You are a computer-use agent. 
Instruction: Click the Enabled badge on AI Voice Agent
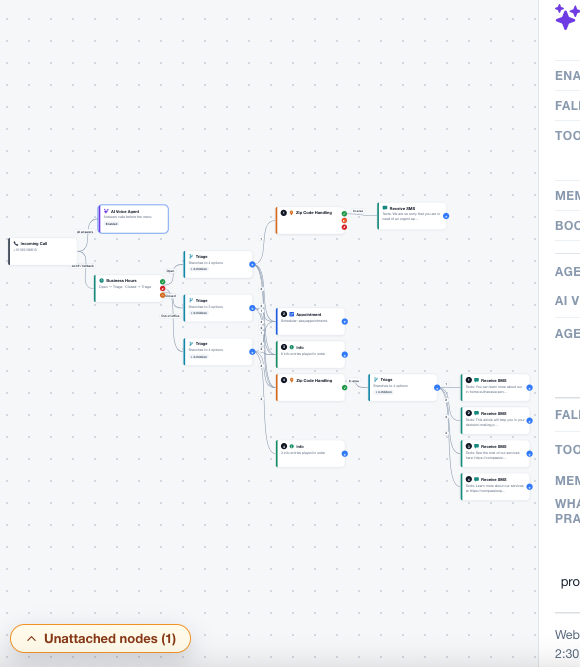[x=111, y=224]
